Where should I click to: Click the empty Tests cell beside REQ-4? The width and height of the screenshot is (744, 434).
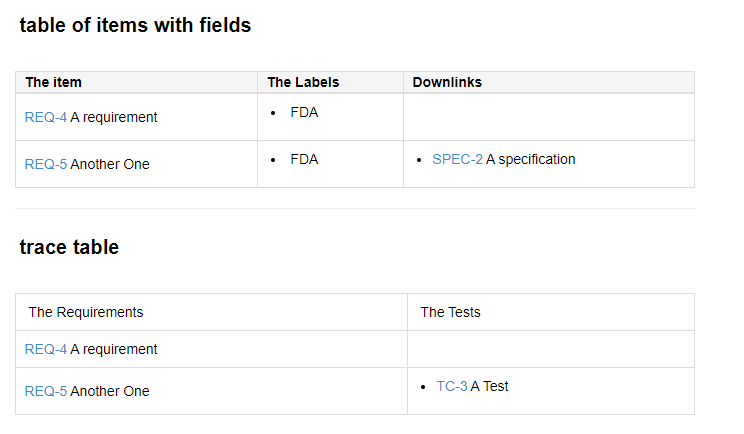551,349
